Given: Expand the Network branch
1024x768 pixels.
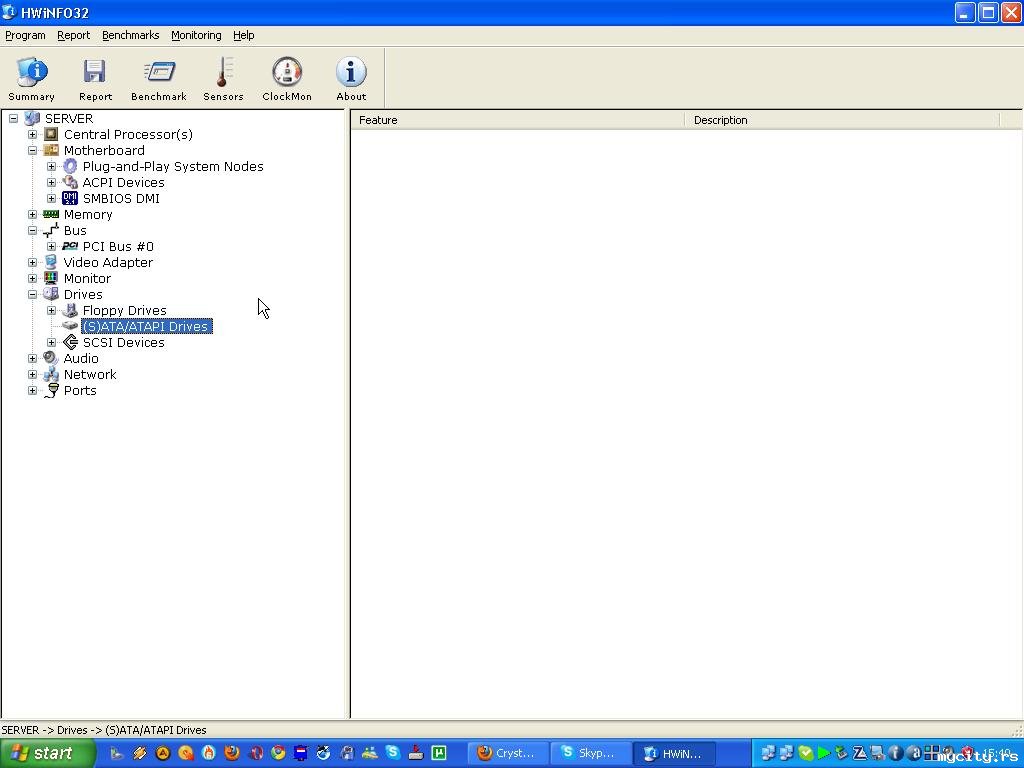Looking at the screenshot, I should point(33,374).
